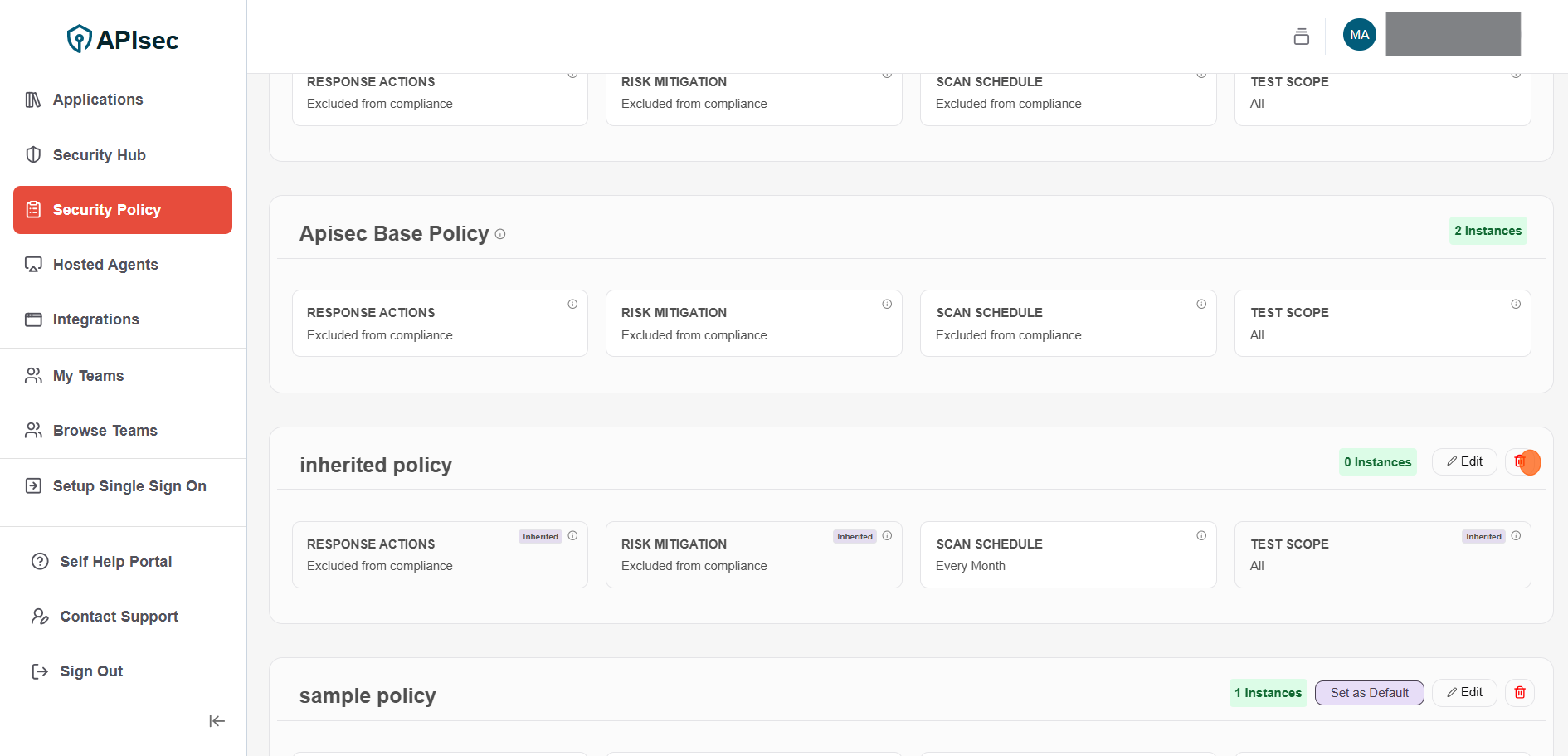The width and height of the screenshot is (1568, 756).
Task: Edit the inherited policy
Action: pos(1464,461)
